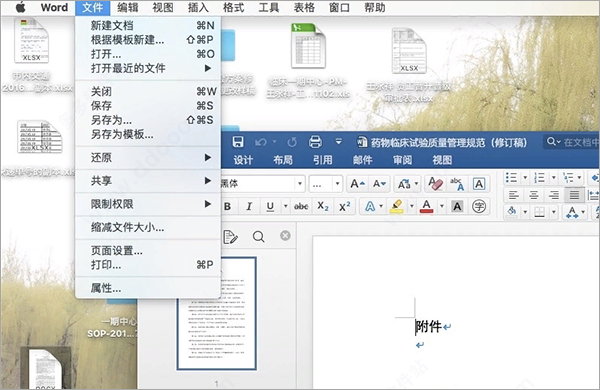Open the 插入 menu
This screenshot has width=600, height=390.
coord(198,7)
